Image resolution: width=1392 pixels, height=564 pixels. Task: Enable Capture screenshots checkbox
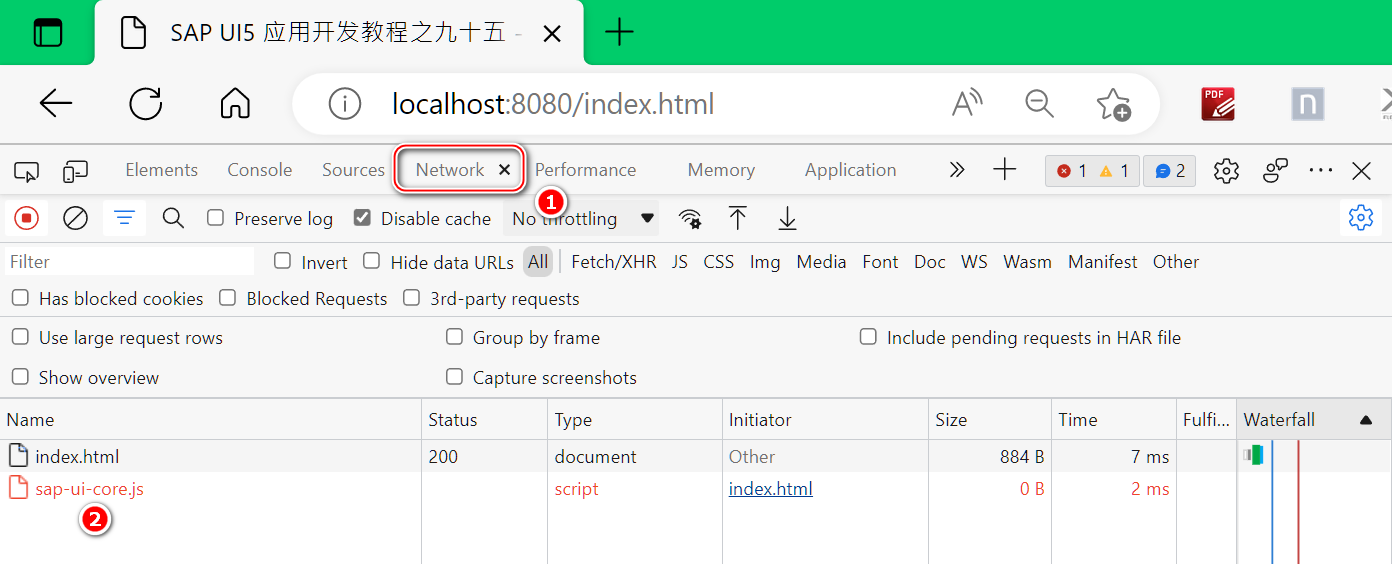click(x=454, y=377)
